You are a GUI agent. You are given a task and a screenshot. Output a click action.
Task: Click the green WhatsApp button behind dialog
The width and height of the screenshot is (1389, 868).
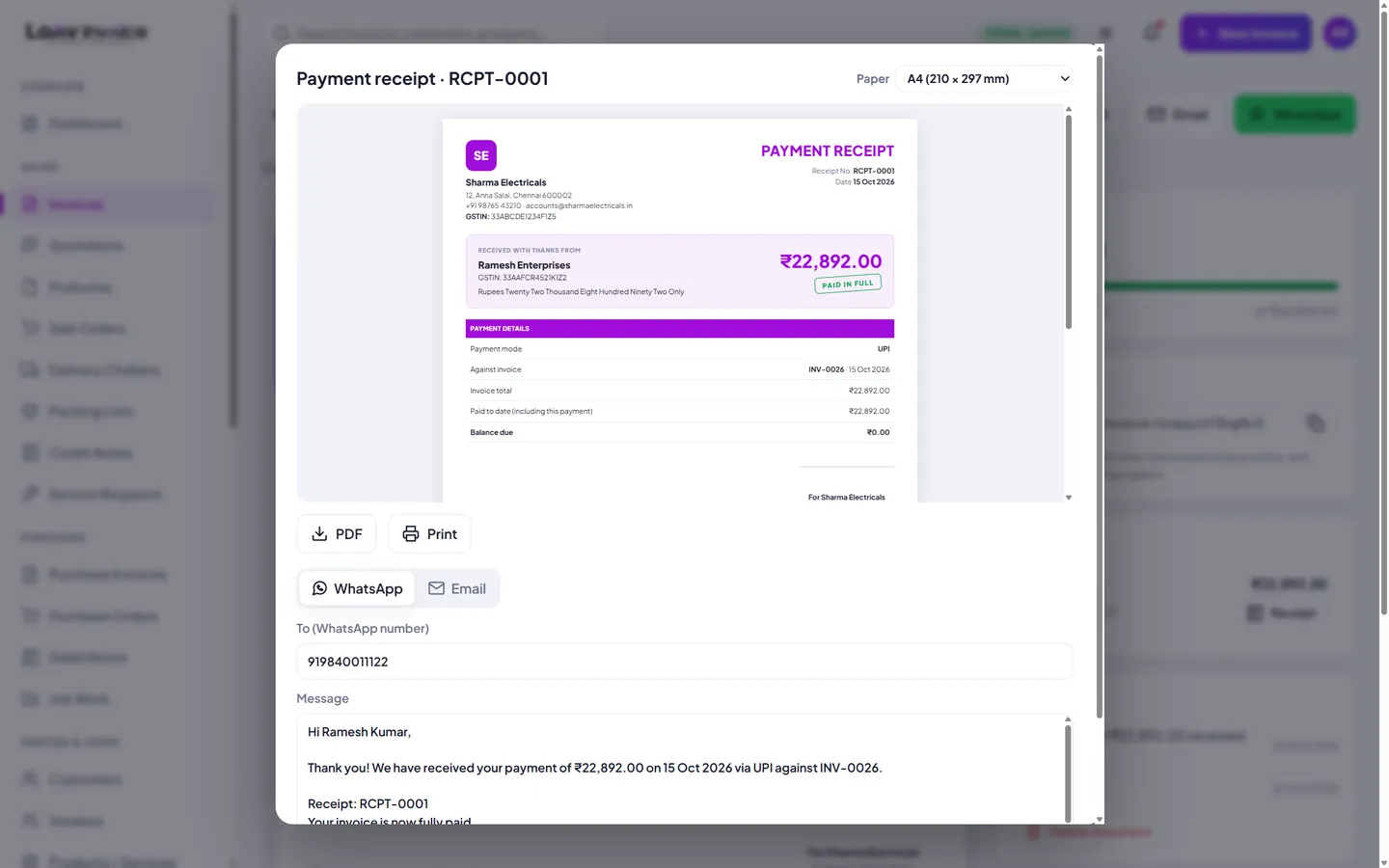coord(1294,115)
